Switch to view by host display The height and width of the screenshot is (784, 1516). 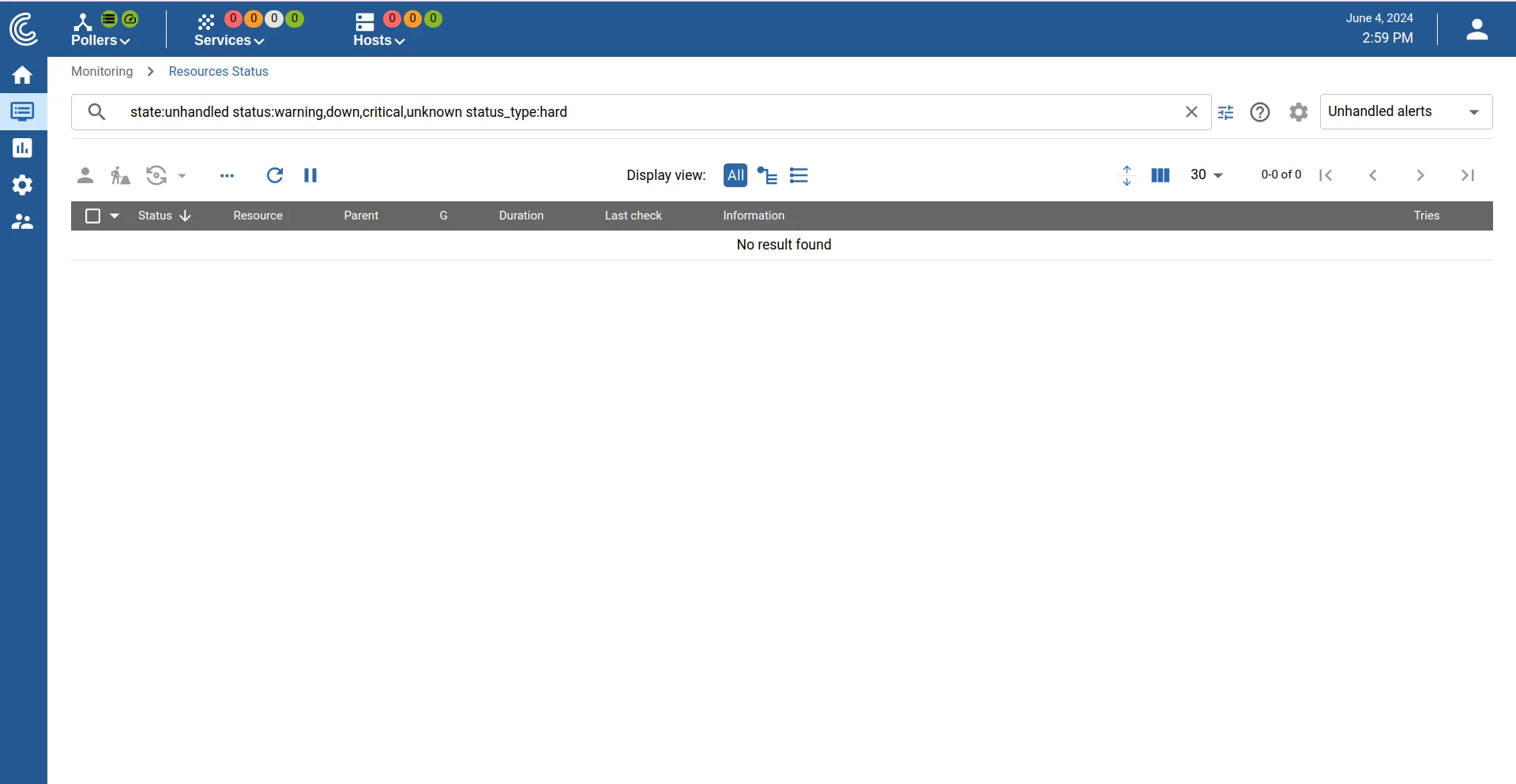pyautogui.click(x=767, y=175)
